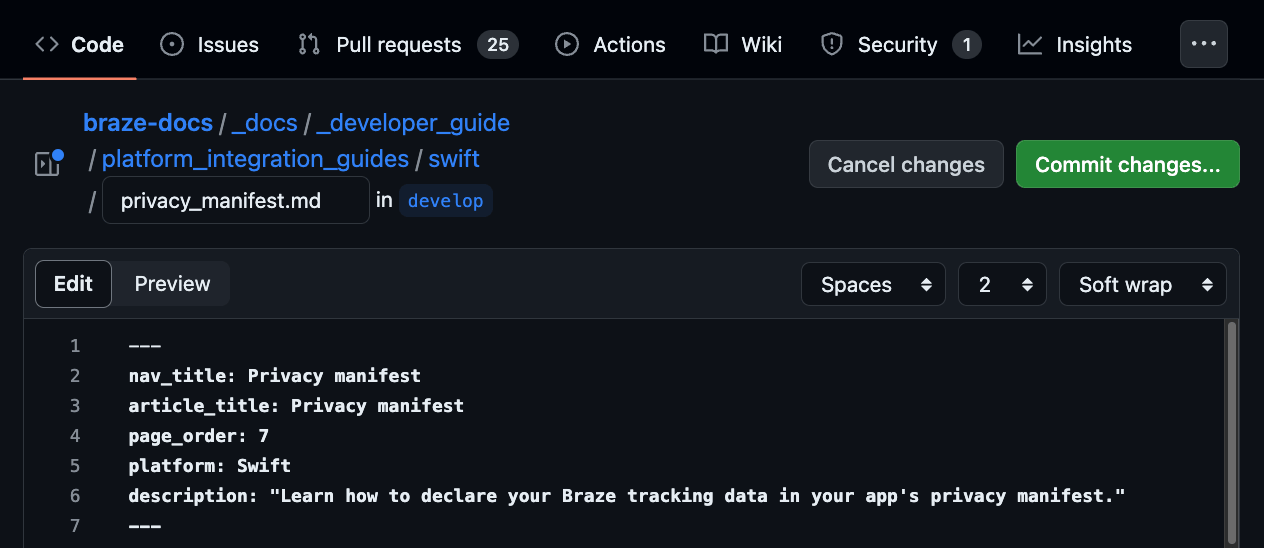Image resolution: width=1264 pixels, height=548 pixels.
Task: Open the Soft wrap mode dropdown
Action: coord(1142,285)
